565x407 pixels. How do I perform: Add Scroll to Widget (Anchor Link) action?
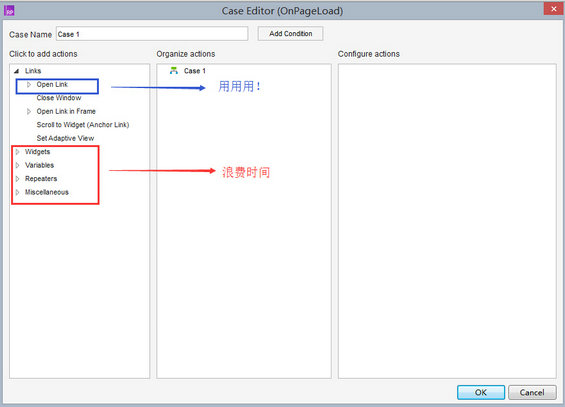(83, 125)
